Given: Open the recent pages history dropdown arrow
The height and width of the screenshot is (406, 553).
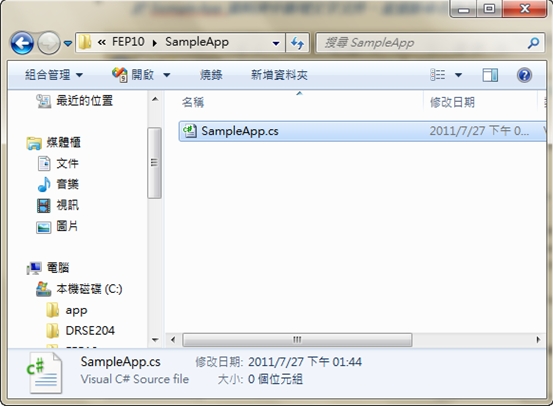Looking at the screenshot, I should coord(68,43).
